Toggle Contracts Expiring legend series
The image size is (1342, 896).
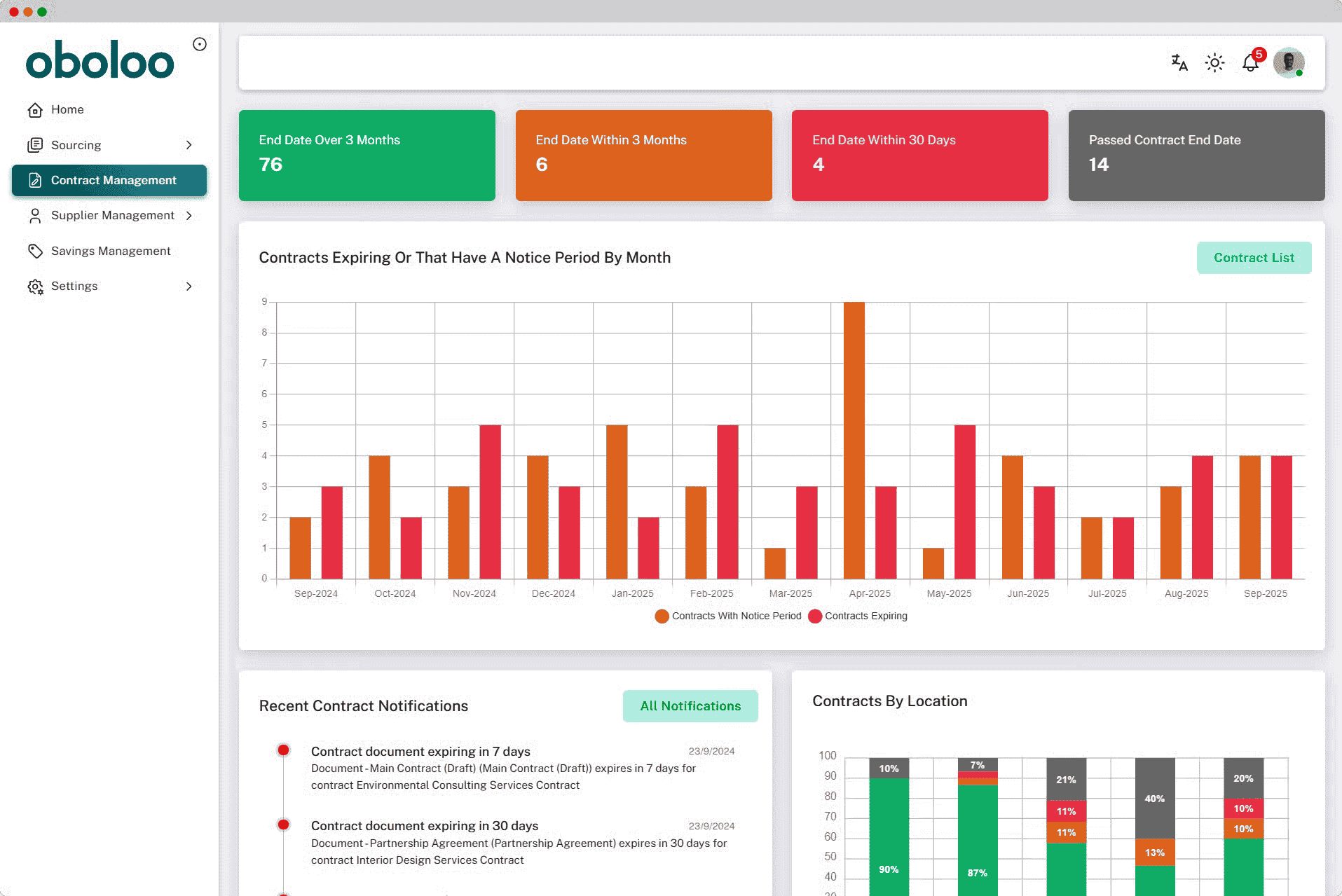pyautogui.click(x=858, y=616)
